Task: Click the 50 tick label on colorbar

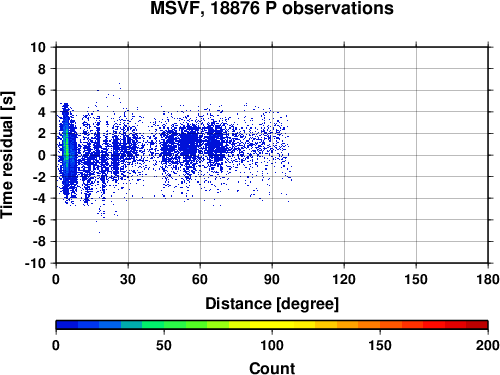Action: (x=164, y=345)
